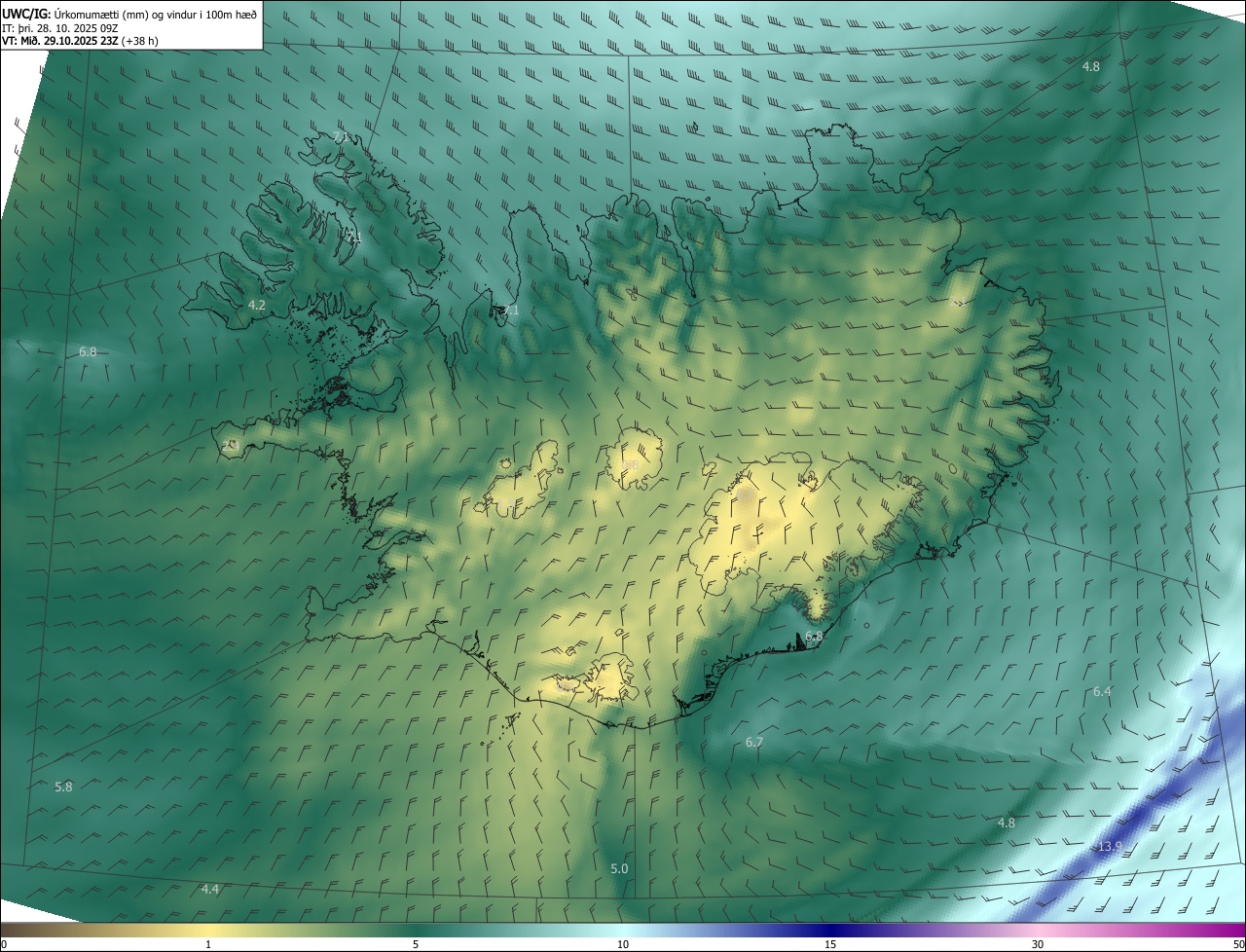Viewport: 1246px width, 952px height.
Task: Click the 6.7 value south of the coast
Action: (754, 742)
